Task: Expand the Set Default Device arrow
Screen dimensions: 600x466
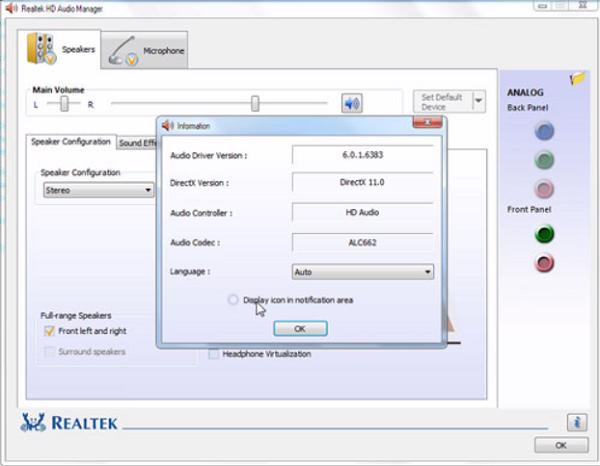Action: 478,102
